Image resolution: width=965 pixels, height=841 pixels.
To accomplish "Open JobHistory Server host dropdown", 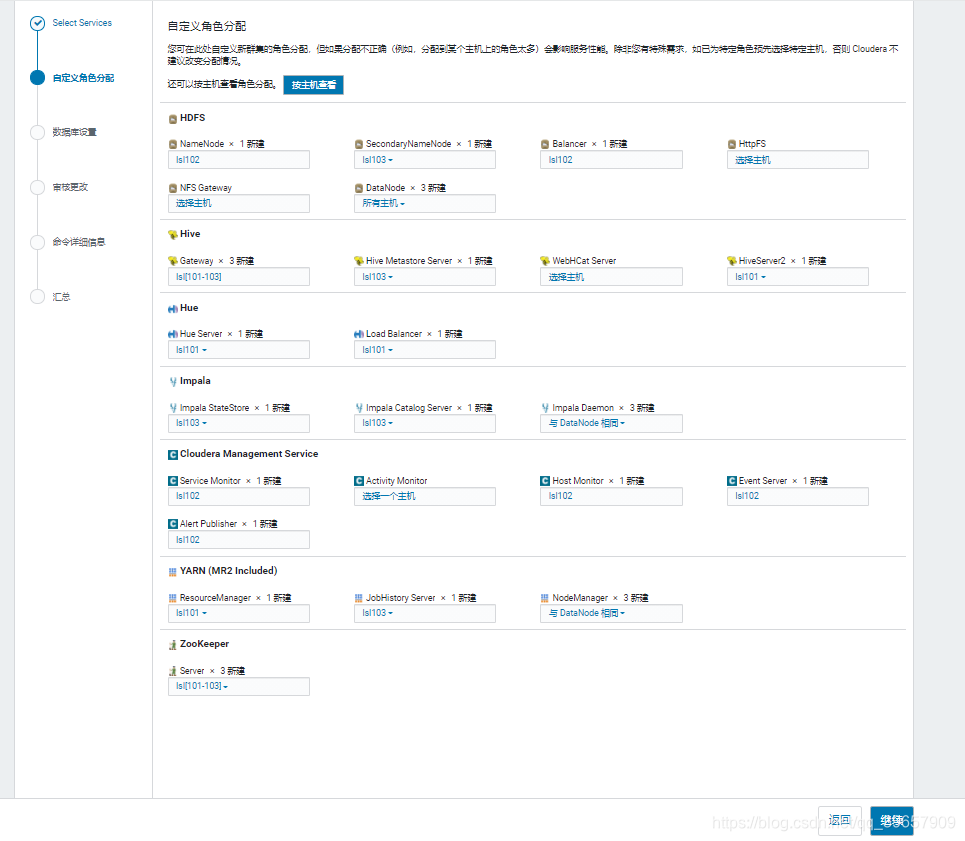I will click(x=425, y=613).
